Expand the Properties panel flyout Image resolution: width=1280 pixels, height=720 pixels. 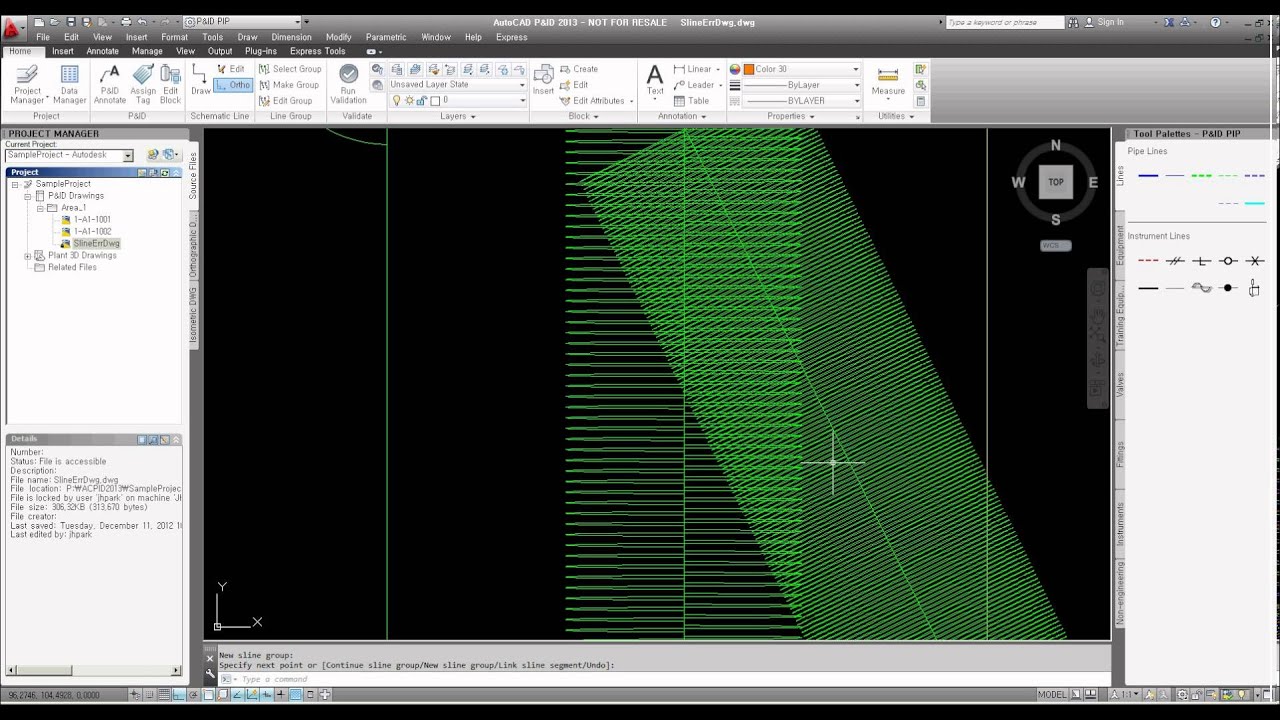pos(790,116)
